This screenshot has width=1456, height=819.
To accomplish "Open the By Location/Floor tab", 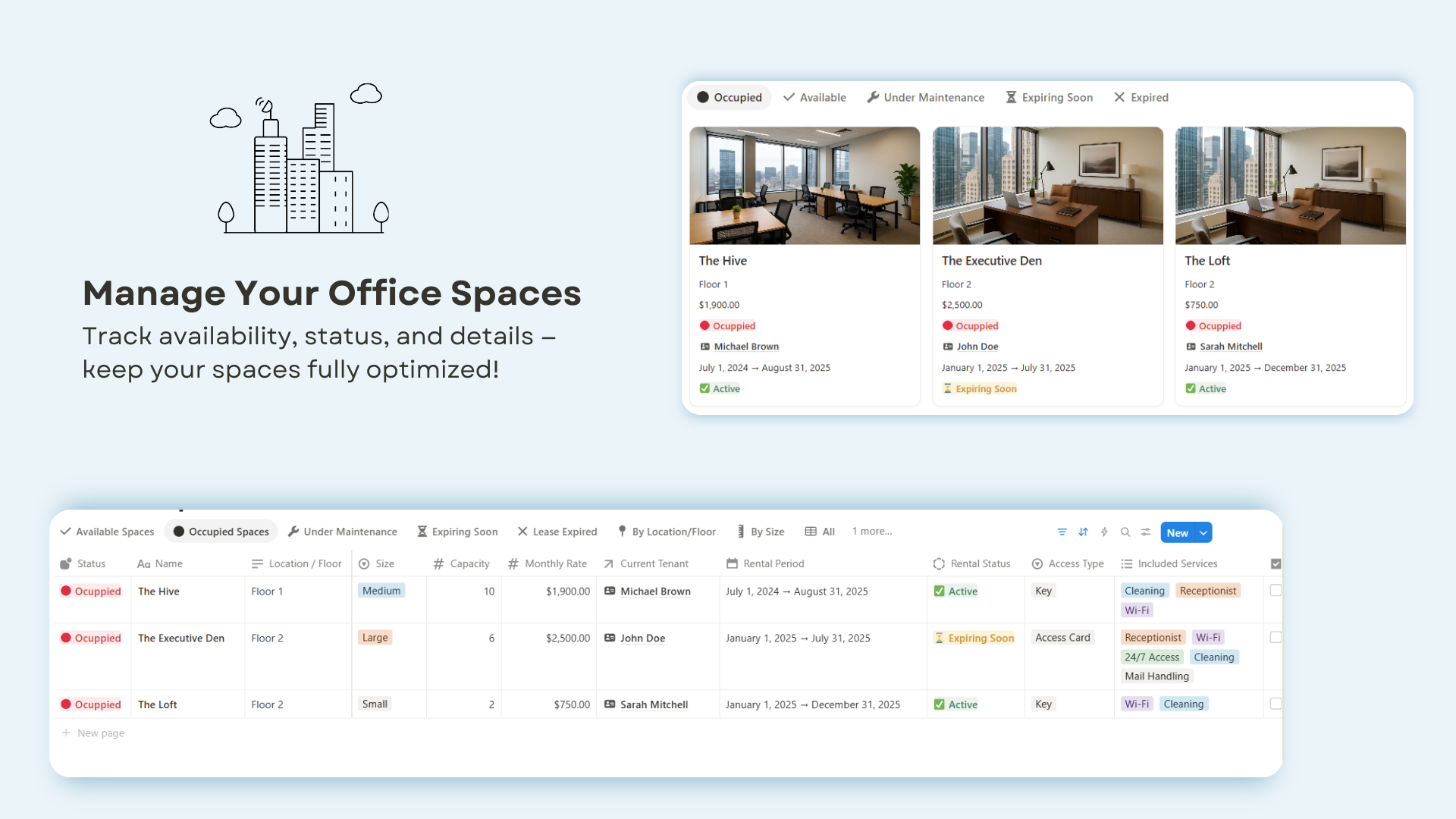I will (667, 532).
